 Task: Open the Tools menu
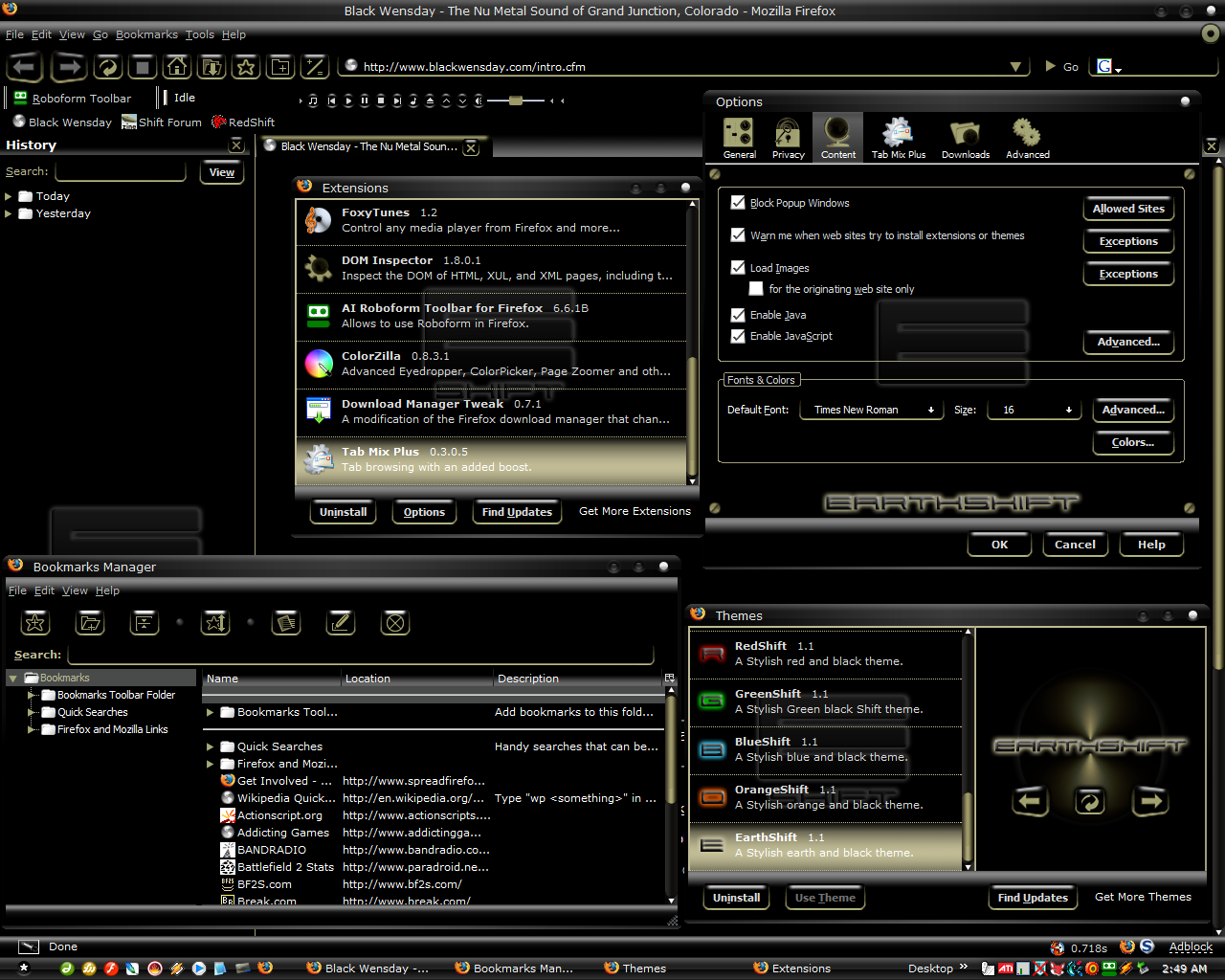tap(199, 34)
